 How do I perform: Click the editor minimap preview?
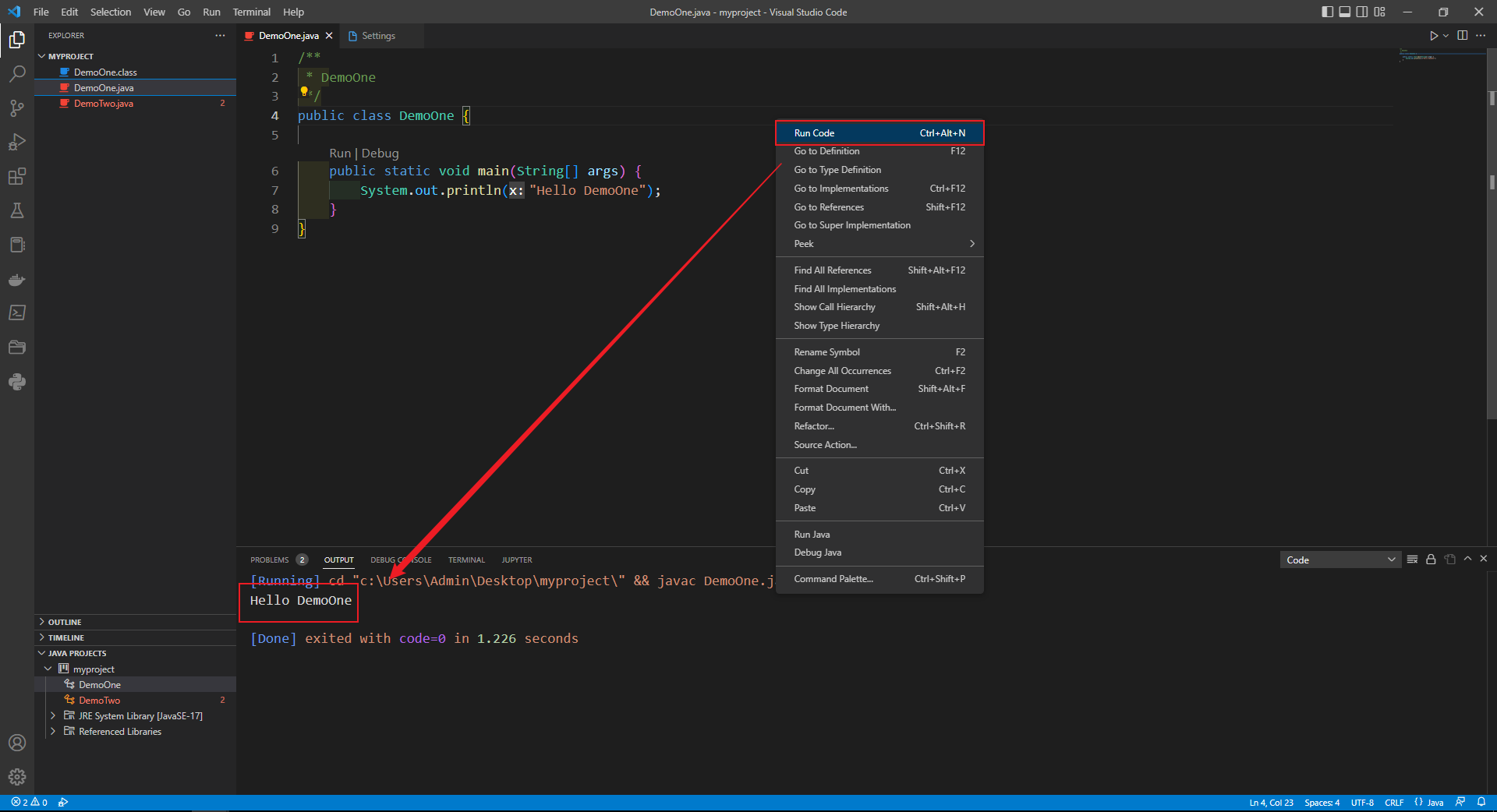1441,56
